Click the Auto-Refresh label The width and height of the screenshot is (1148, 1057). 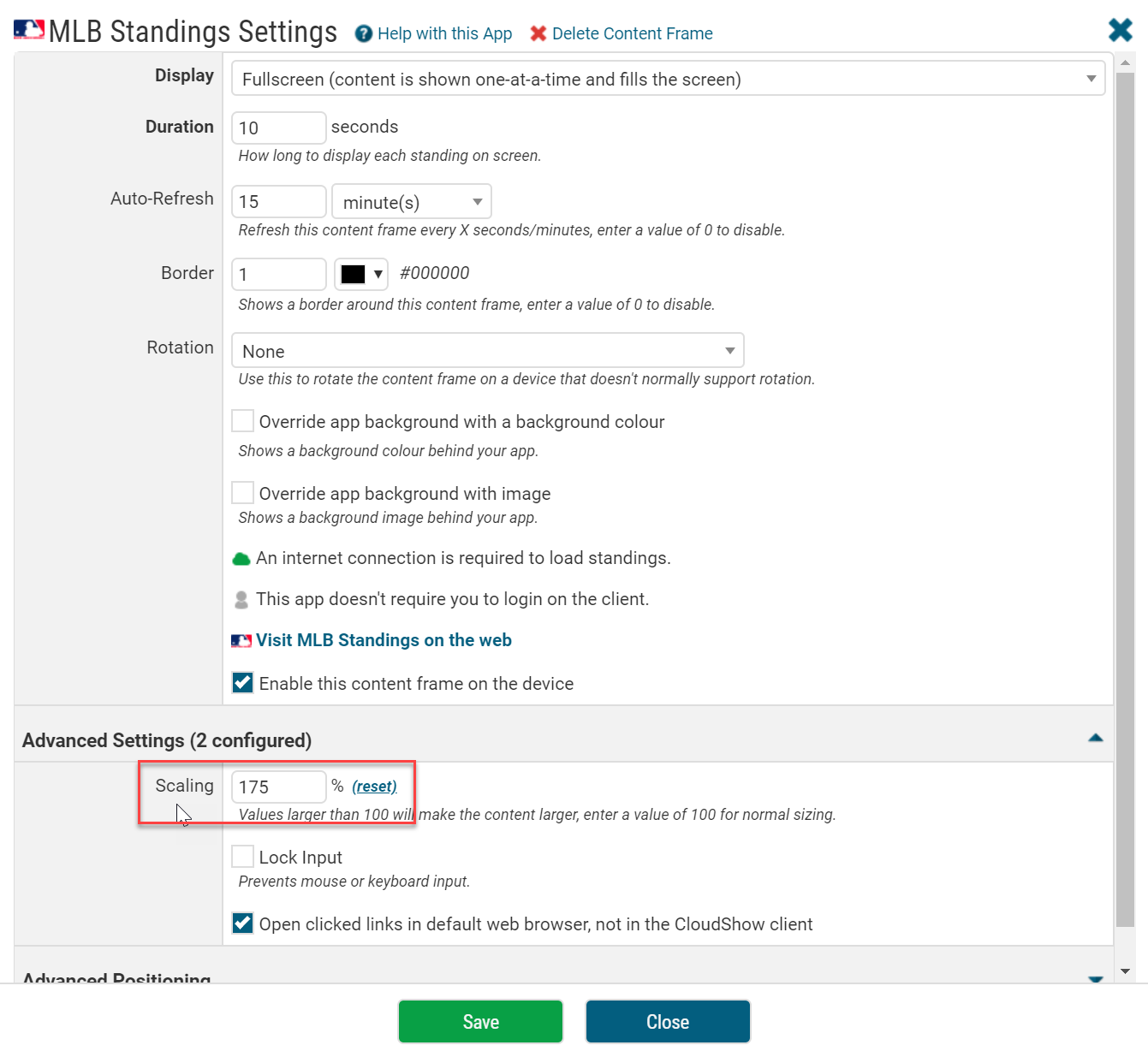[x=162, y=199]
